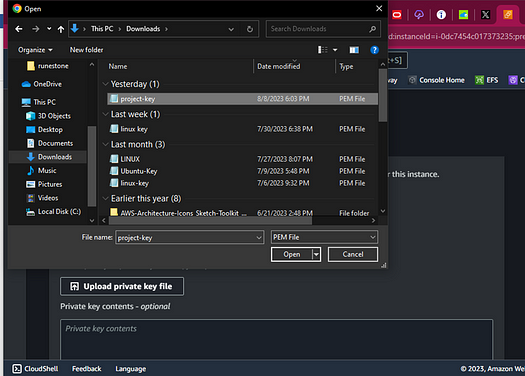Click the horizontal scrollbar of file list
Viewport: 525px width, 376px height.
pyautogui.click(x=210, y=220)
